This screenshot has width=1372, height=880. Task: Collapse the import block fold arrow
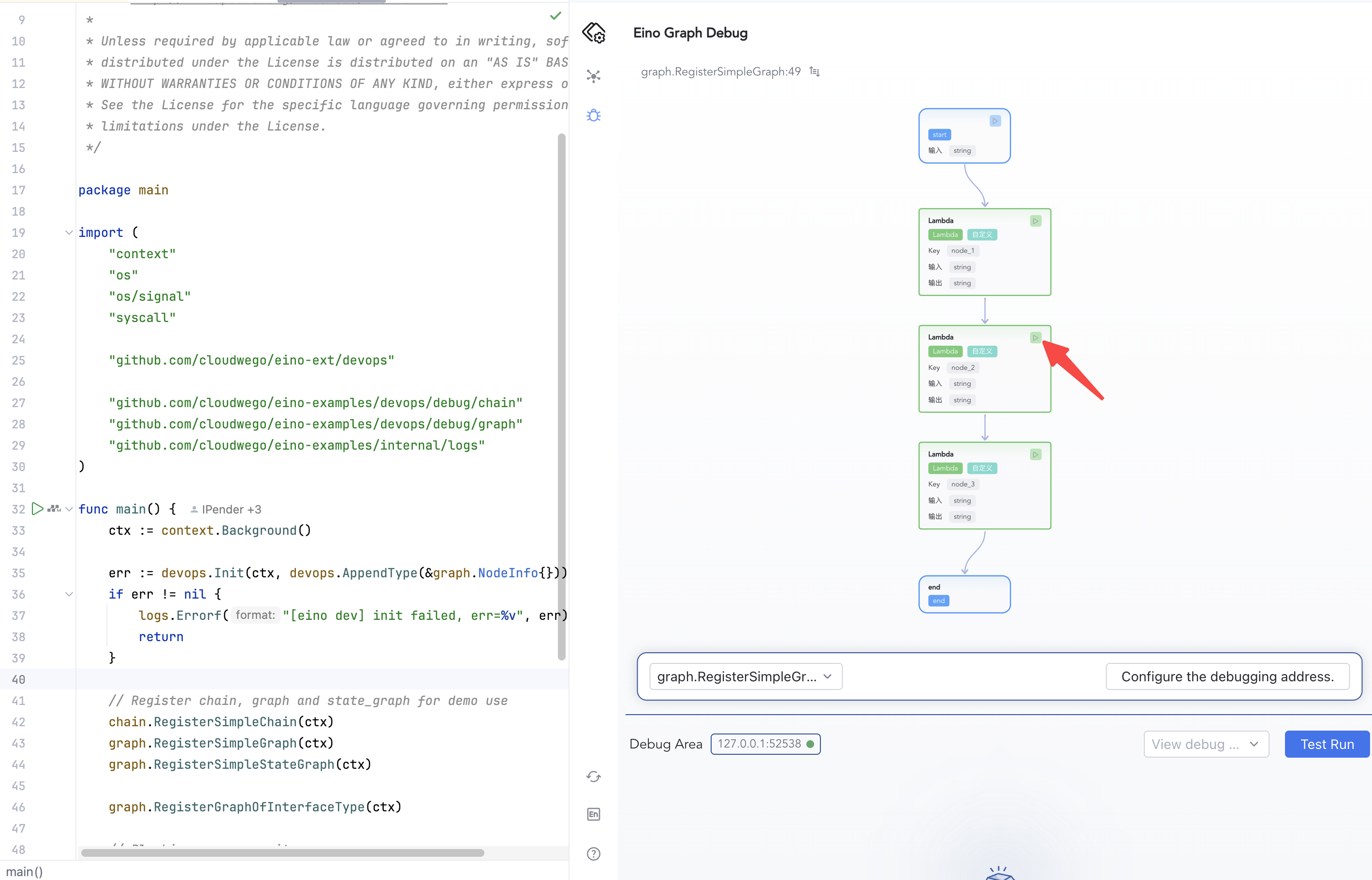(69, 233)
